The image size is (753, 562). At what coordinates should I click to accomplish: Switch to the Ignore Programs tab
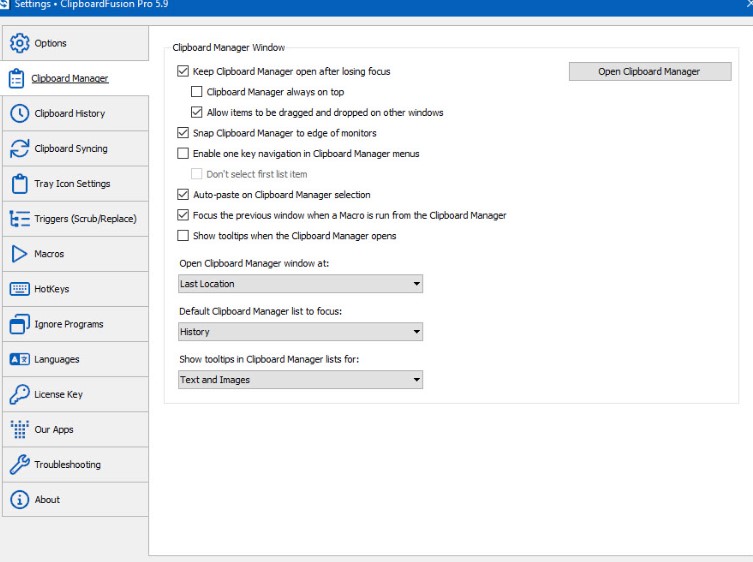(x=68, y=324)
